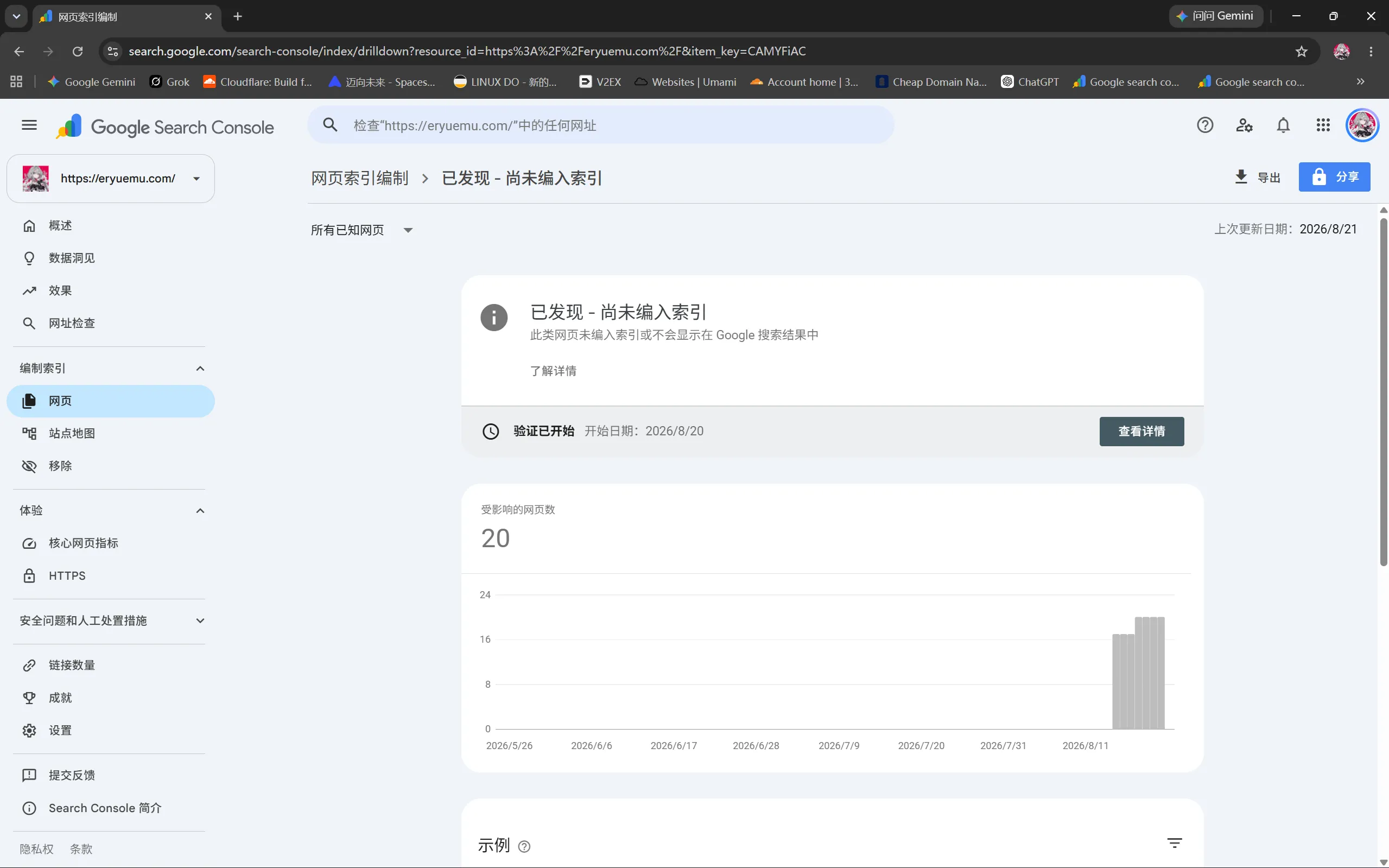Click the 了解详情 link
1389x868 pixels.
[553, 371]
